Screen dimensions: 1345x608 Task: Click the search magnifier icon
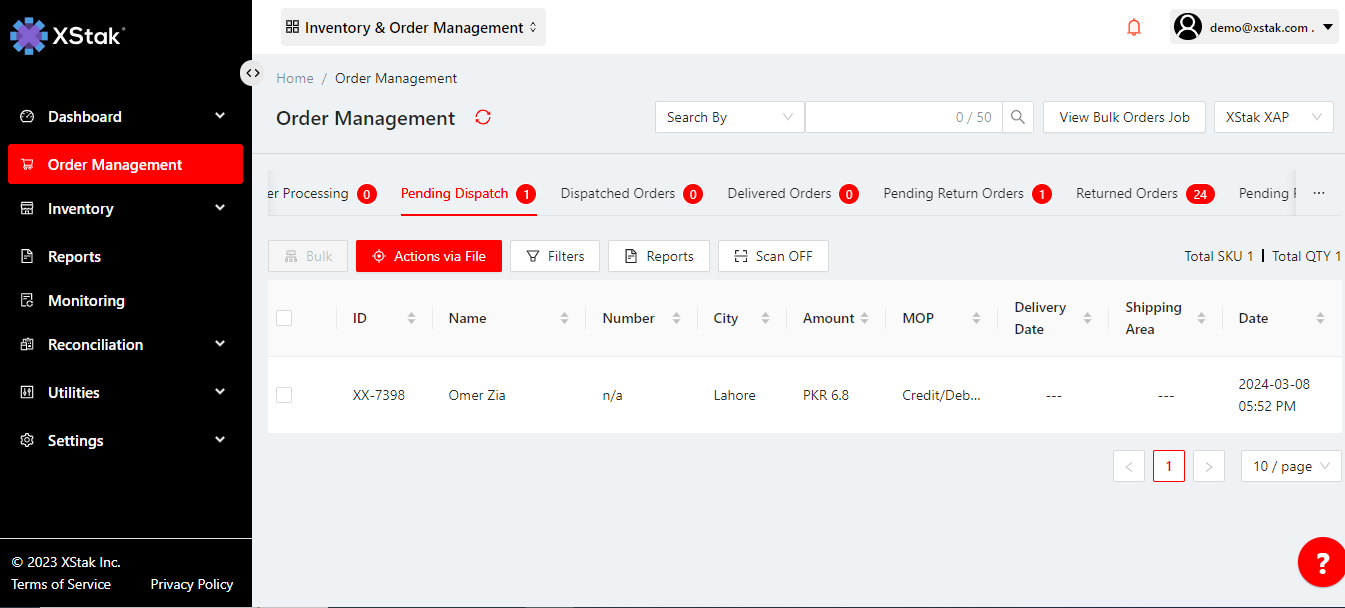(x=1017, y=117)
